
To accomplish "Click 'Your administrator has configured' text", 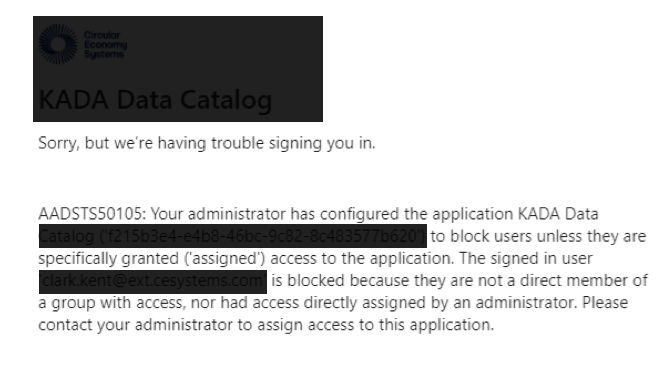I will pyautogui.click(x=257, y=214).
